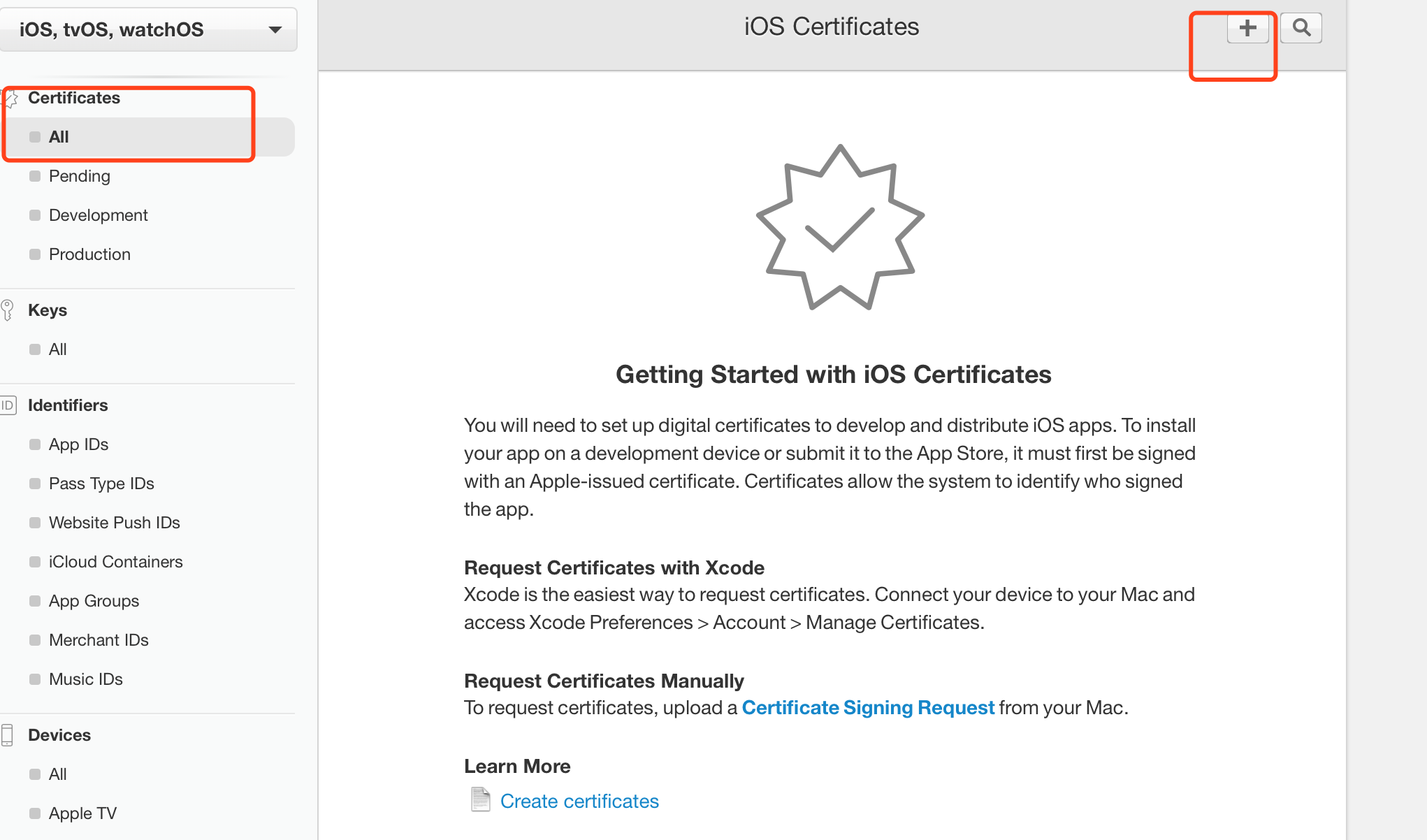This screenshot has width=1427, height=840.
Task: Click the CSR document icon near link
Action: coord(480,801)
